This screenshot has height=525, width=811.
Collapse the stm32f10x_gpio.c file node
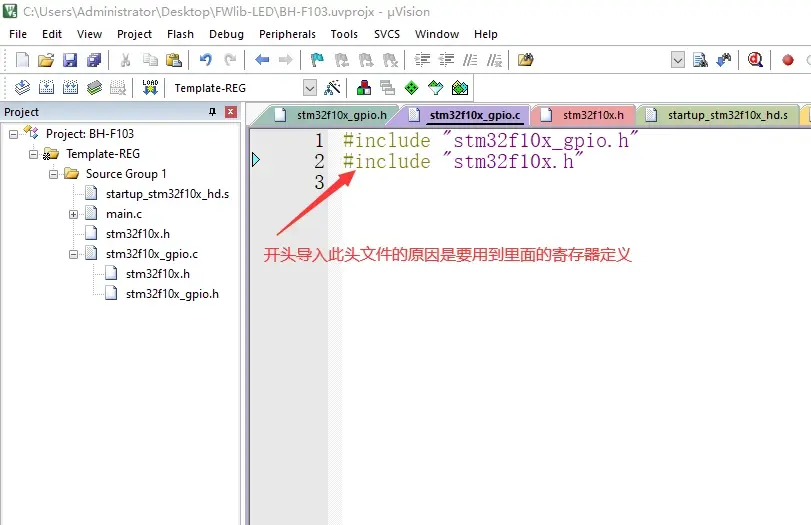pos(73,254)
